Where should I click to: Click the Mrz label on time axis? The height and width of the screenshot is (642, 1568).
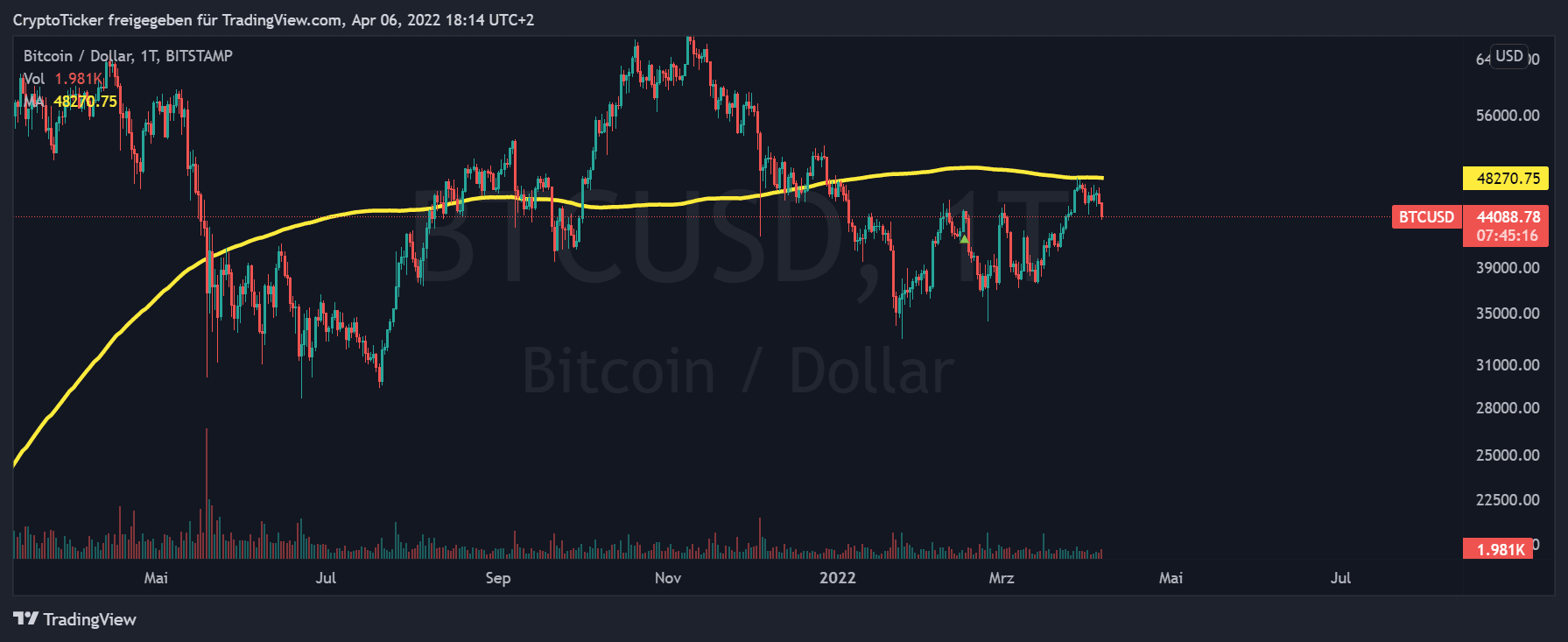[x=1002, y=578]
